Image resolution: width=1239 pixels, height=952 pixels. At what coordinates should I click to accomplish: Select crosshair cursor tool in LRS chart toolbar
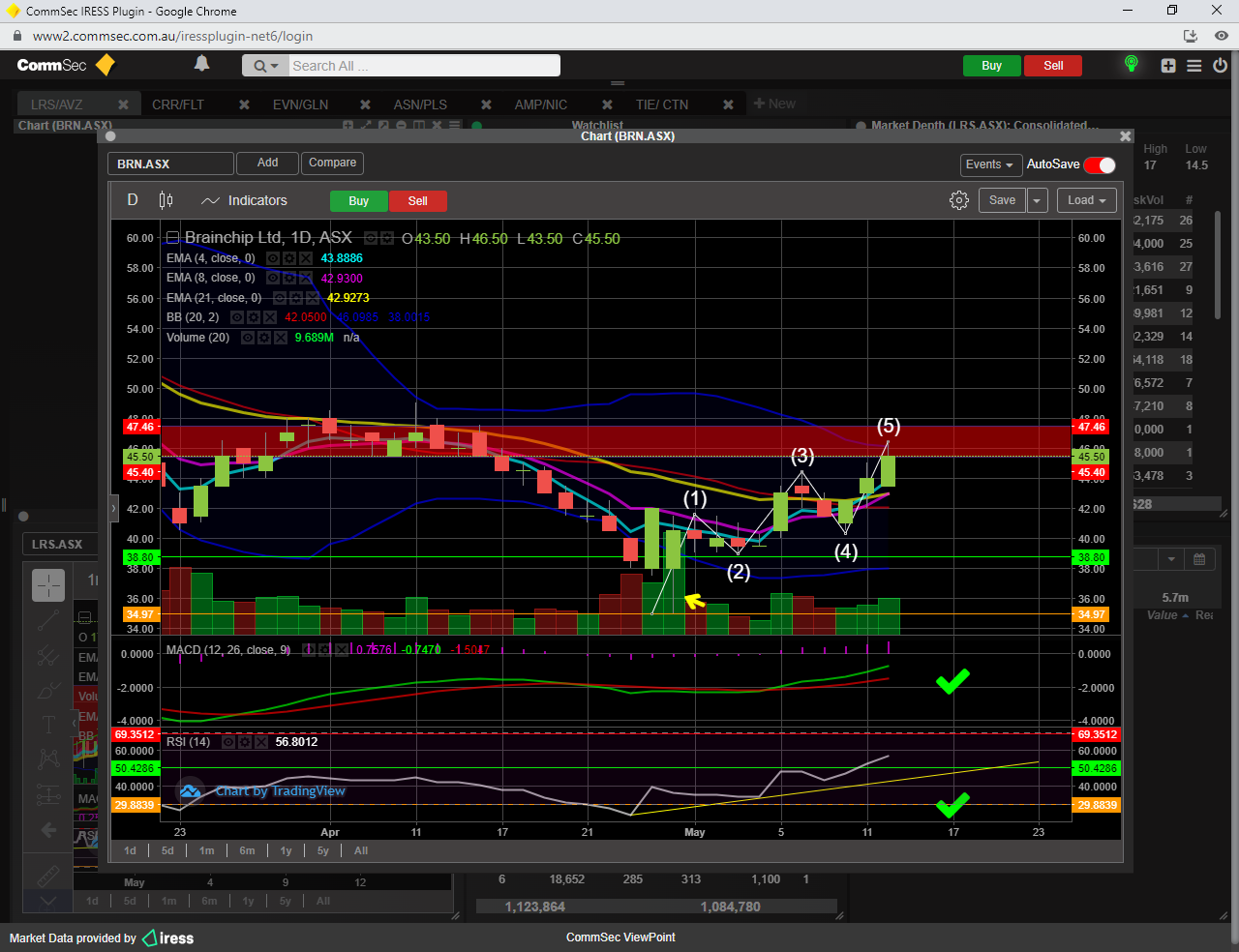point(48,585)
